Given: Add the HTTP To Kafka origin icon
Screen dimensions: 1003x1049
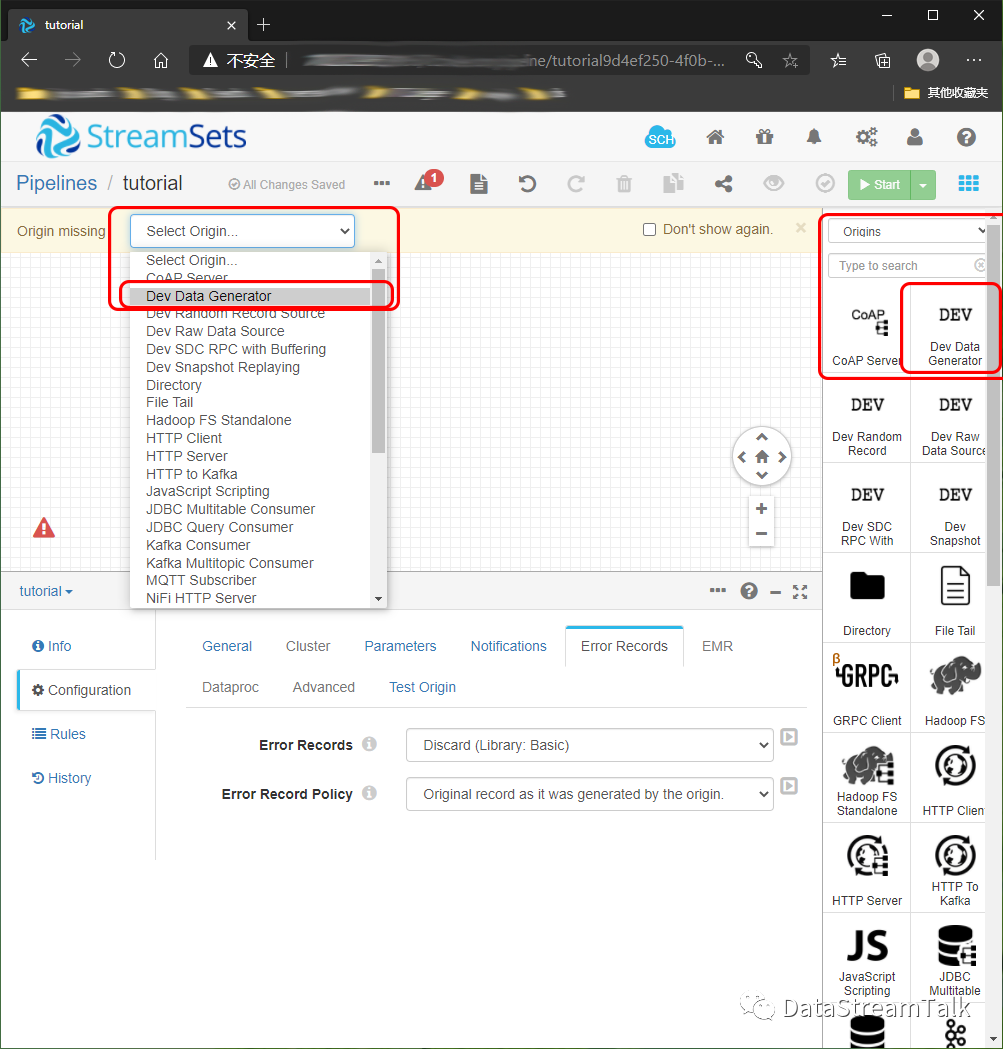Looking at the screenshot, I should tap(954, 856).
